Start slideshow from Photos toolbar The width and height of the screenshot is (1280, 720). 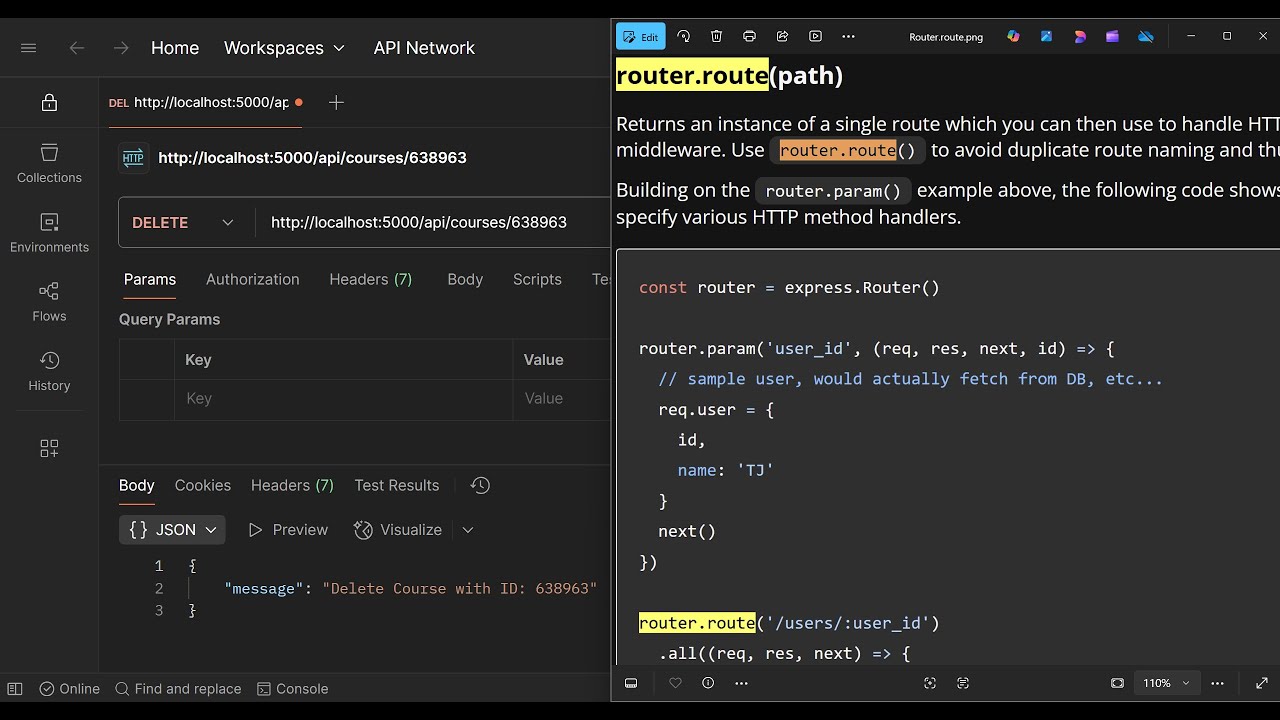815,36
